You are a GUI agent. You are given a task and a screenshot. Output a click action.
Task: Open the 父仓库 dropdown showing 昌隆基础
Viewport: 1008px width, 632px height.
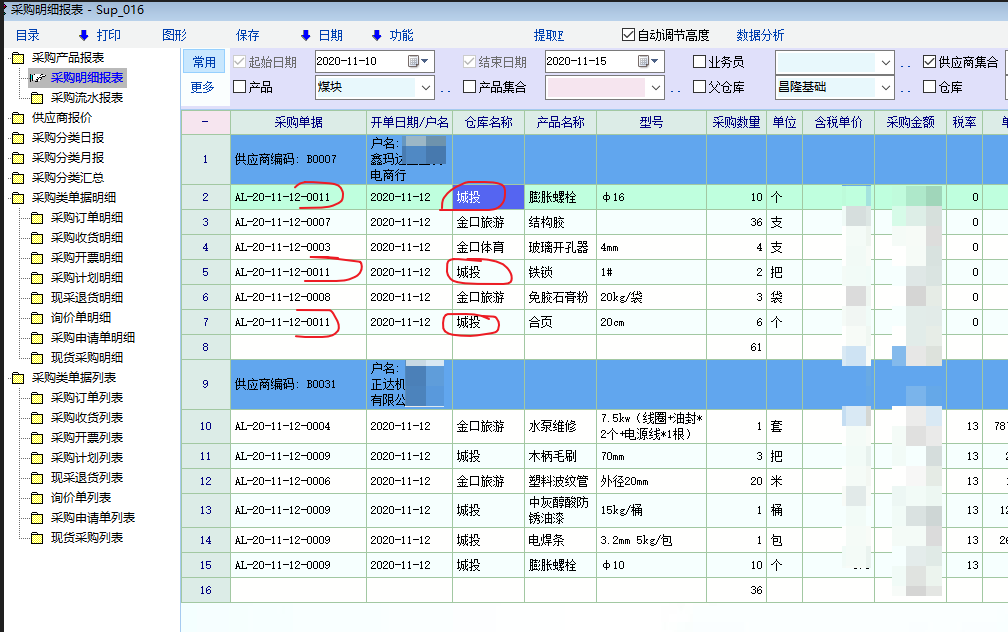(x=884, y=88)
